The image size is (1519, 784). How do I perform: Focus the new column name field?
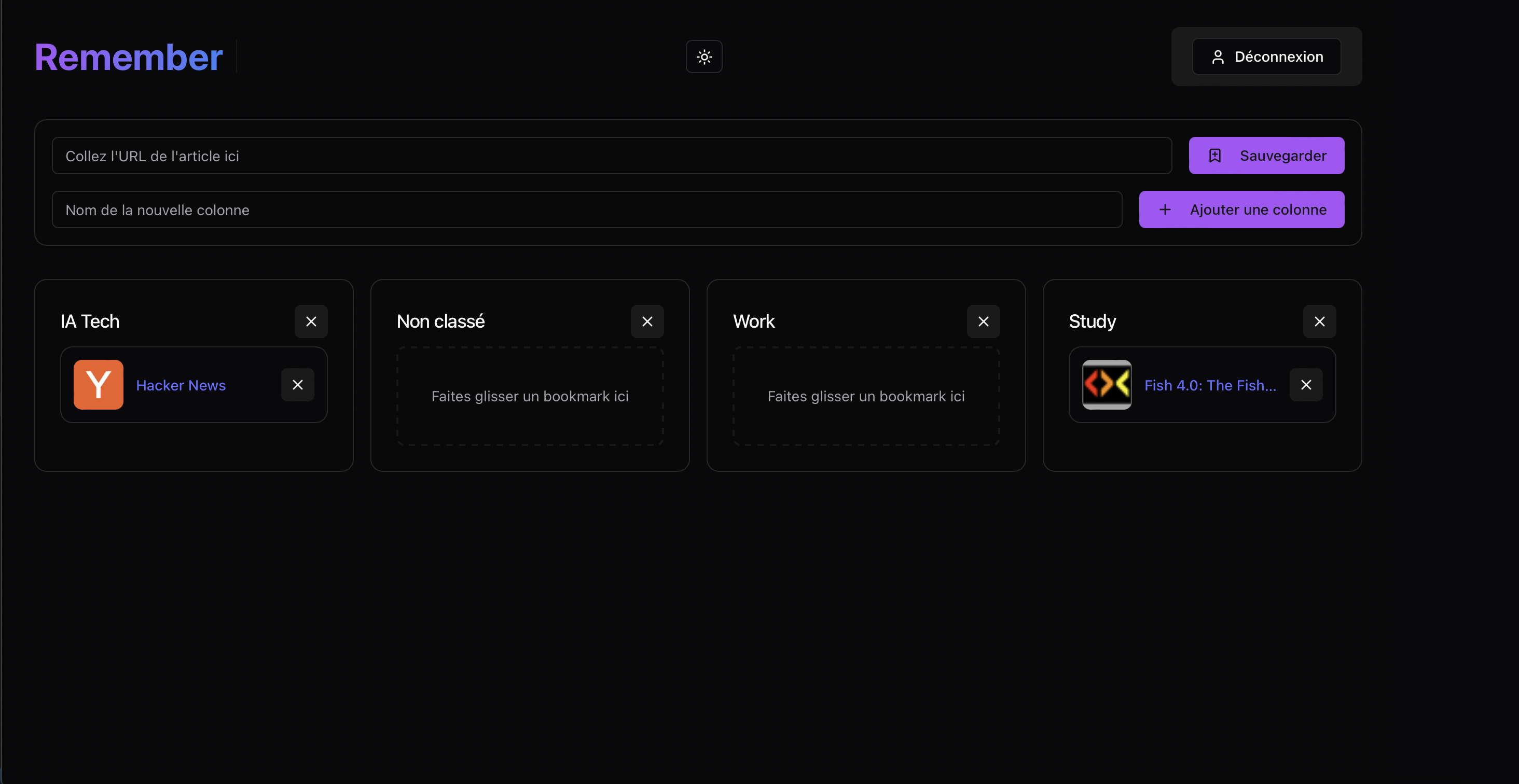[587, 209]
